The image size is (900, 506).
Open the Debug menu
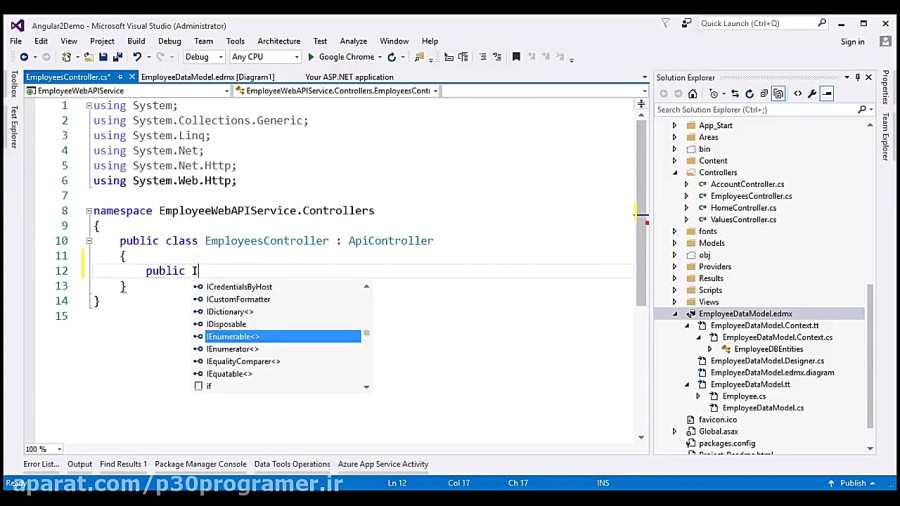[169, 41]
